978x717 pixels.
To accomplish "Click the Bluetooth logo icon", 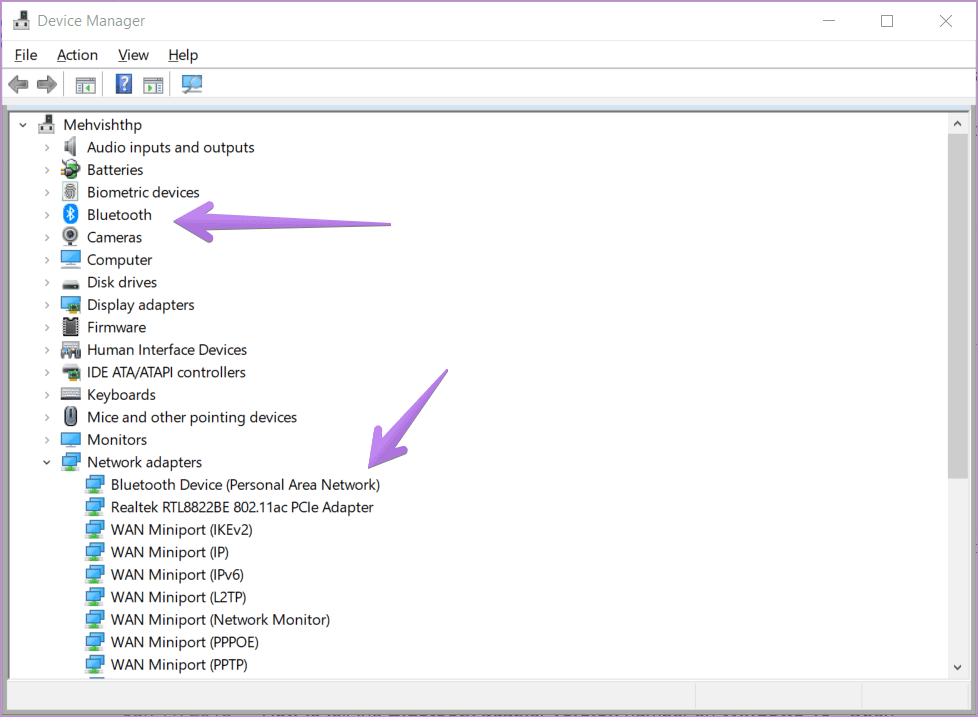I will coord(70,214).
